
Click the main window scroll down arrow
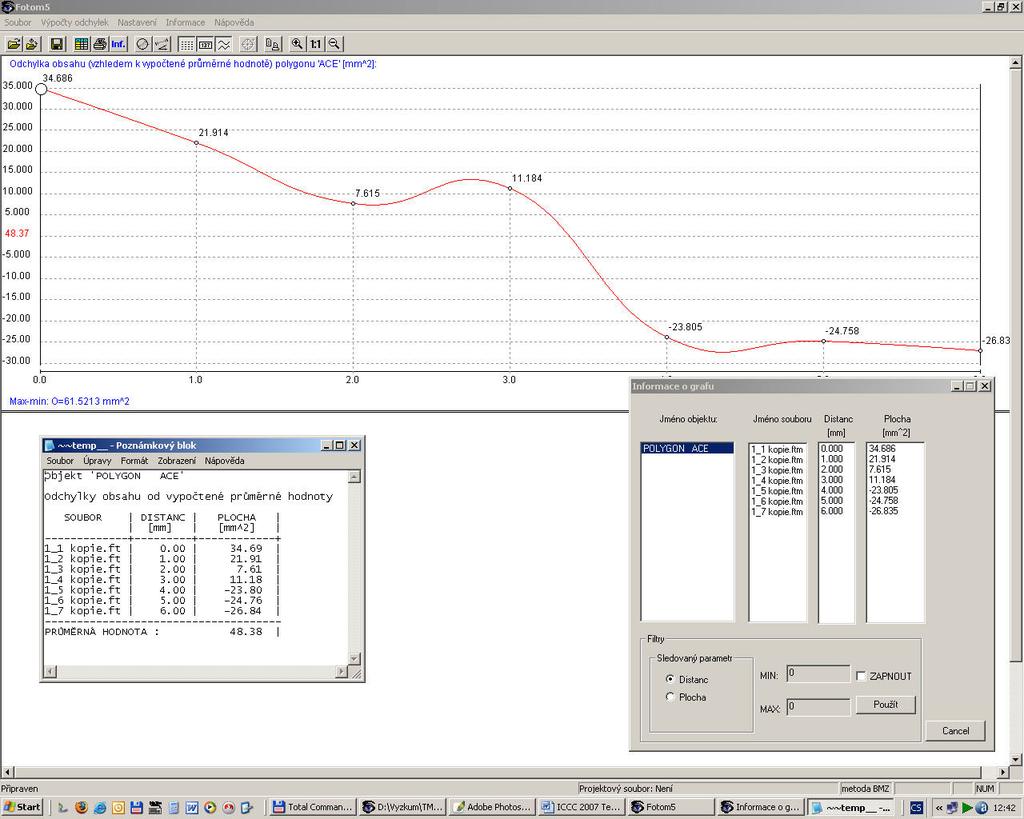coord(1016,759)
